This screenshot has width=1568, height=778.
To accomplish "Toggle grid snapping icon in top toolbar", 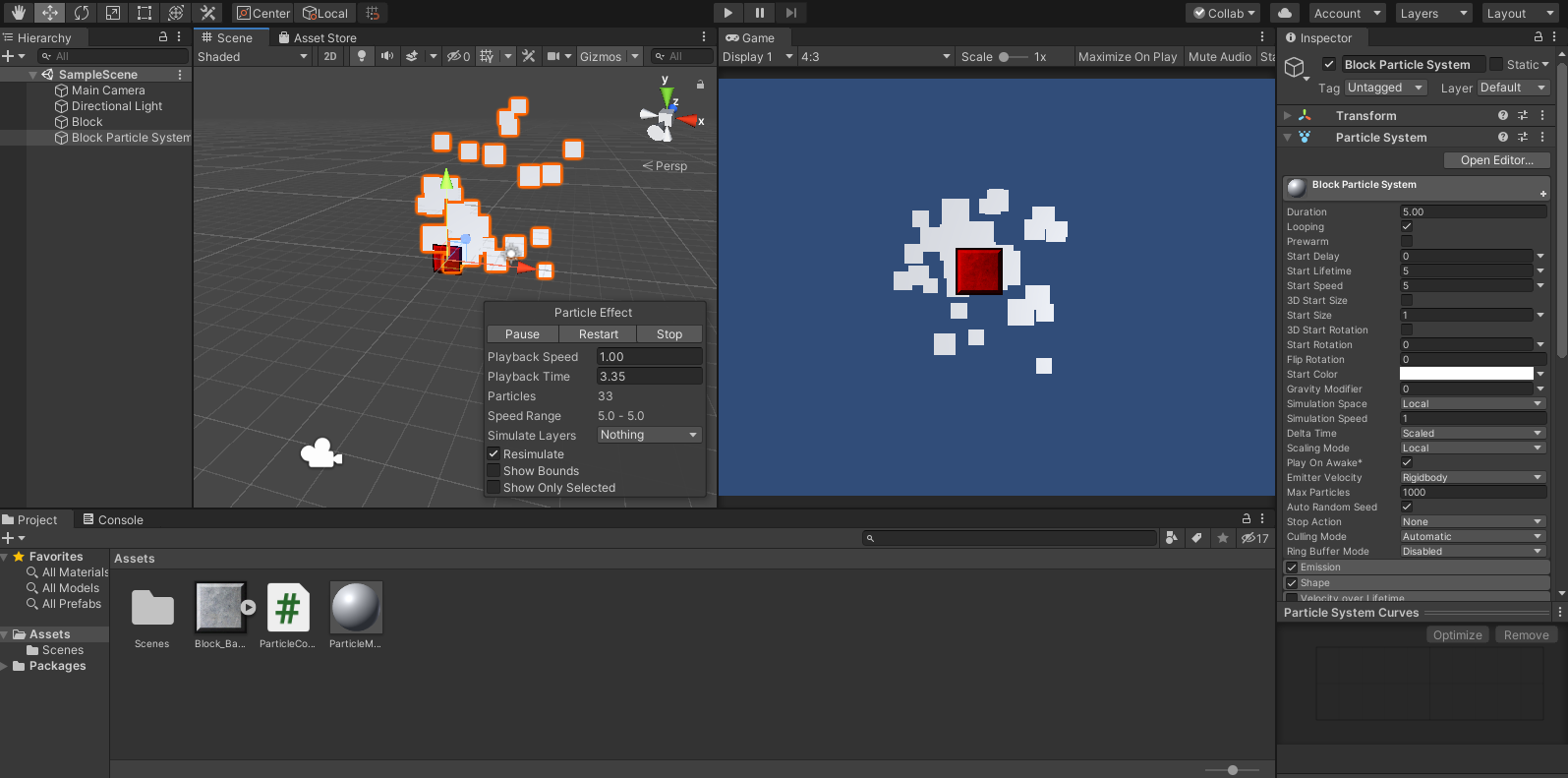I will [373, 13].
